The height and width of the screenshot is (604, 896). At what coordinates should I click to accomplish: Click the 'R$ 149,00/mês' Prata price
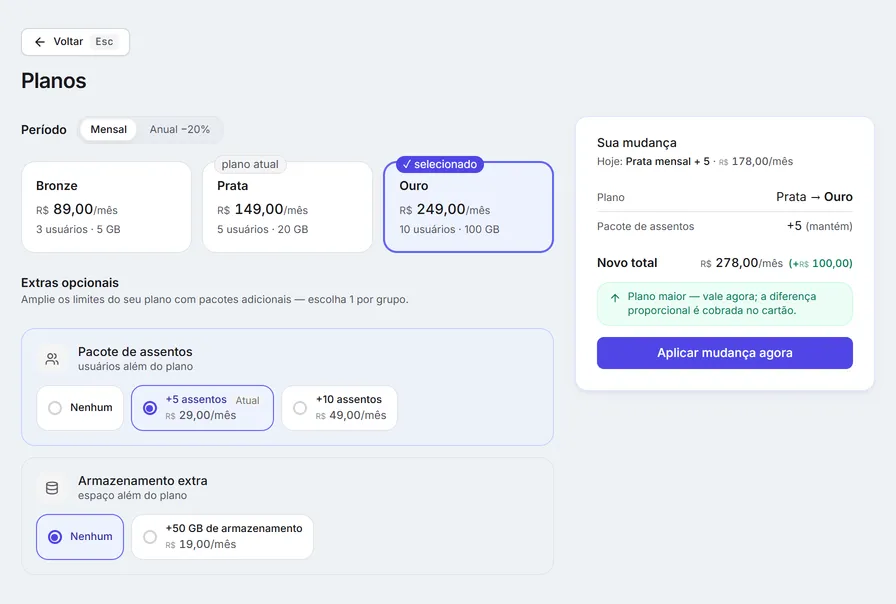[262, 210]
